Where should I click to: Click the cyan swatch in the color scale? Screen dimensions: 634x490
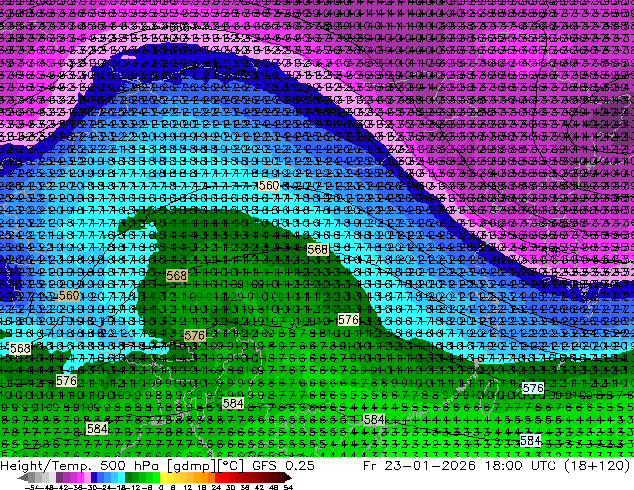pos(121,478)
